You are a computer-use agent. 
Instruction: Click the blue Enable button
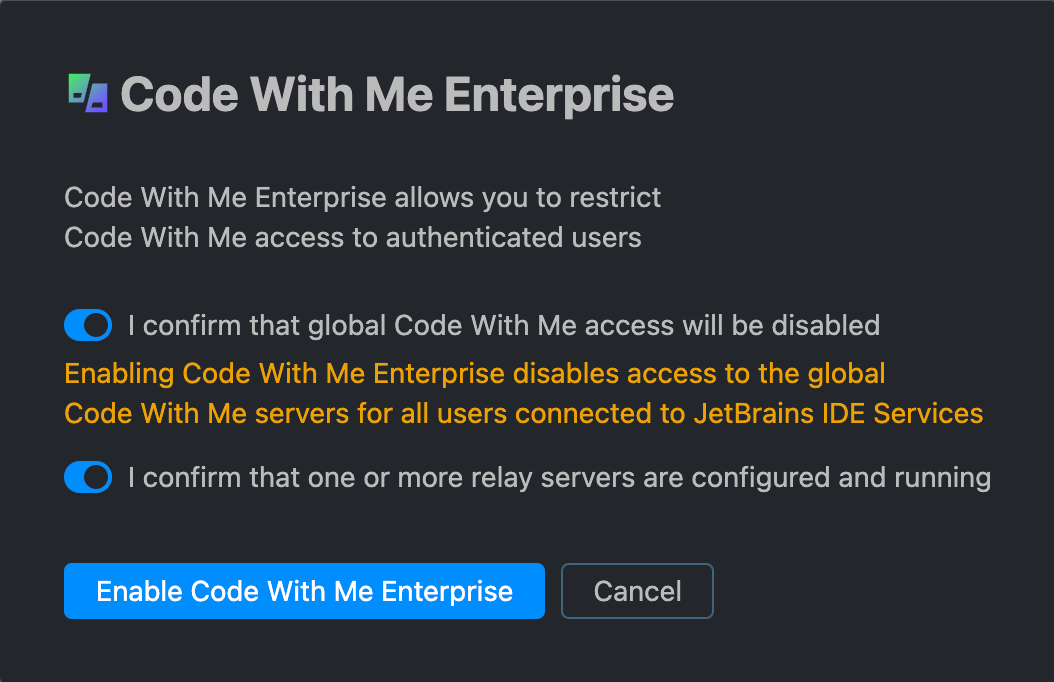[x=304, y=591]
